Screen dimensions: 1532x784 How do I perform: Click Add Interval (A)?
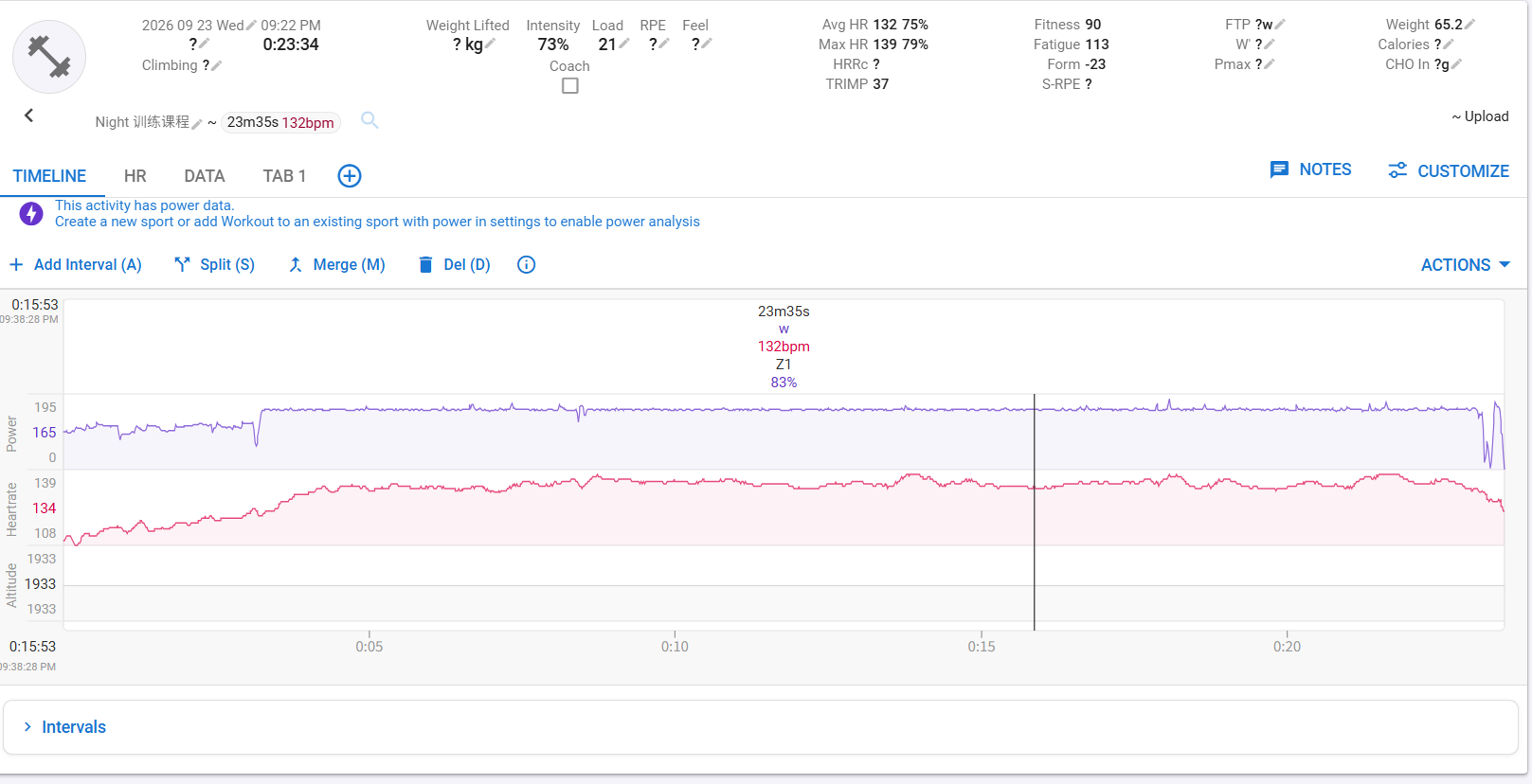pos(76,265)
